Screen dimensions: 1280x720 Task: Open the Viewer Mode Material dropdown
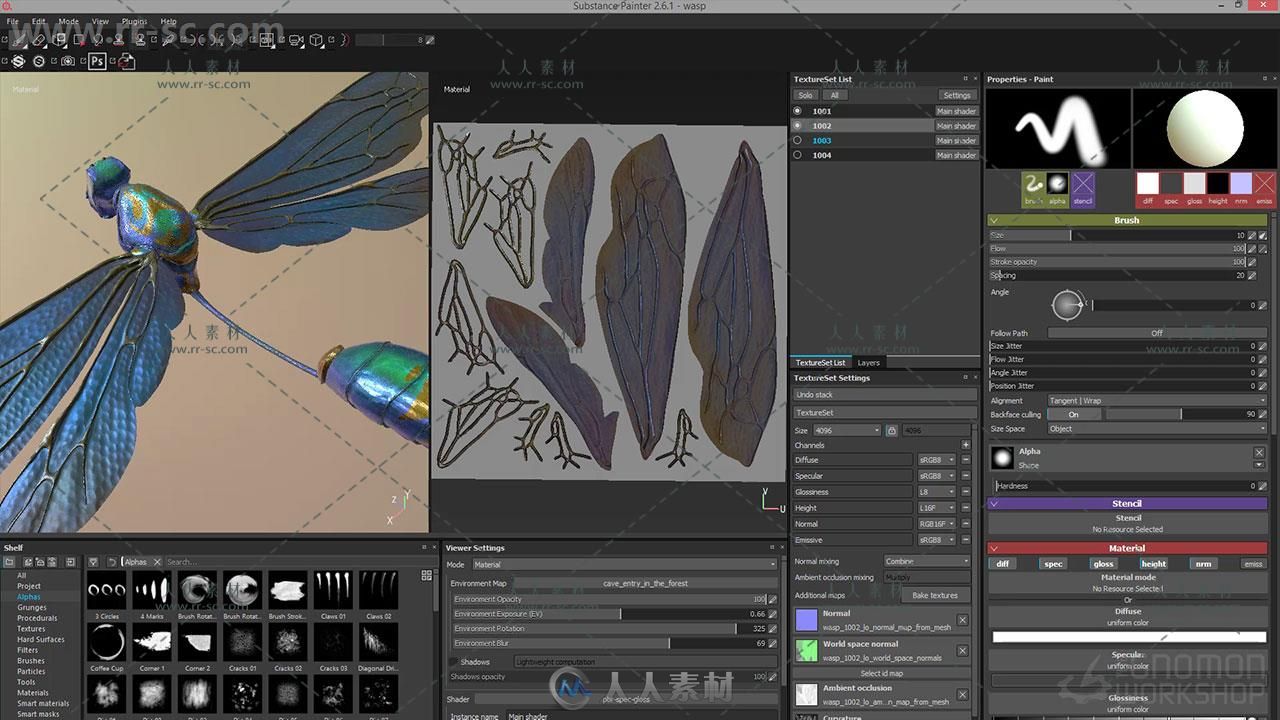point(624,565)
